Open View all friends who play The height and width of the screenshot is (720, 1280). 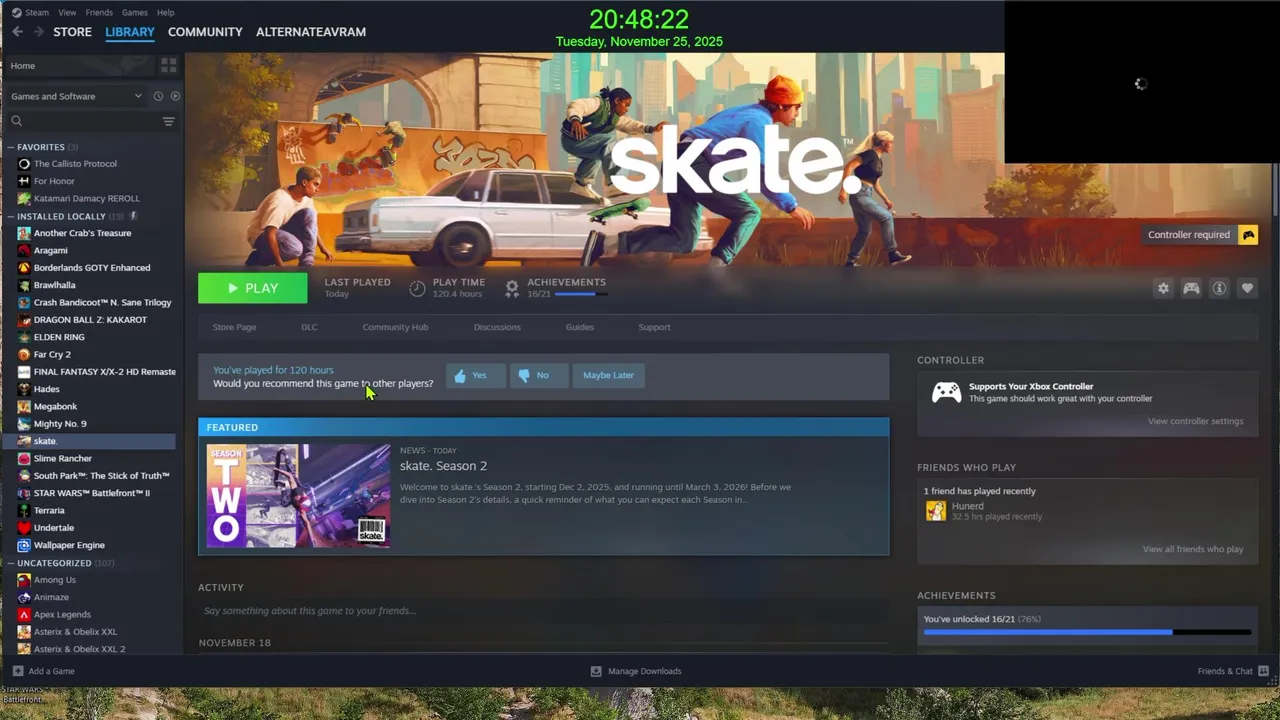click(x=1193, y=549)
